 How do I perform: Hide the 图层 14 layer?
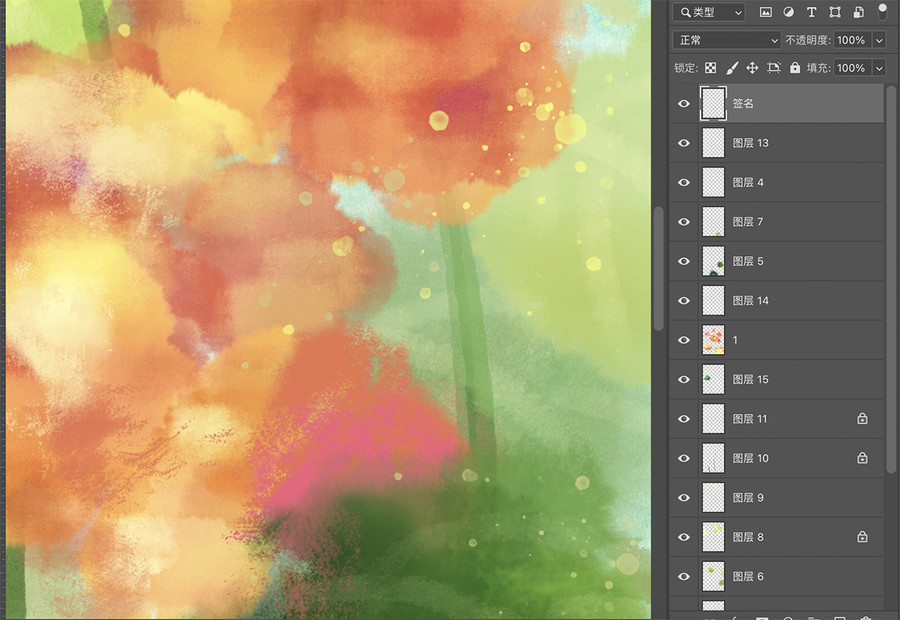(684, 301)
